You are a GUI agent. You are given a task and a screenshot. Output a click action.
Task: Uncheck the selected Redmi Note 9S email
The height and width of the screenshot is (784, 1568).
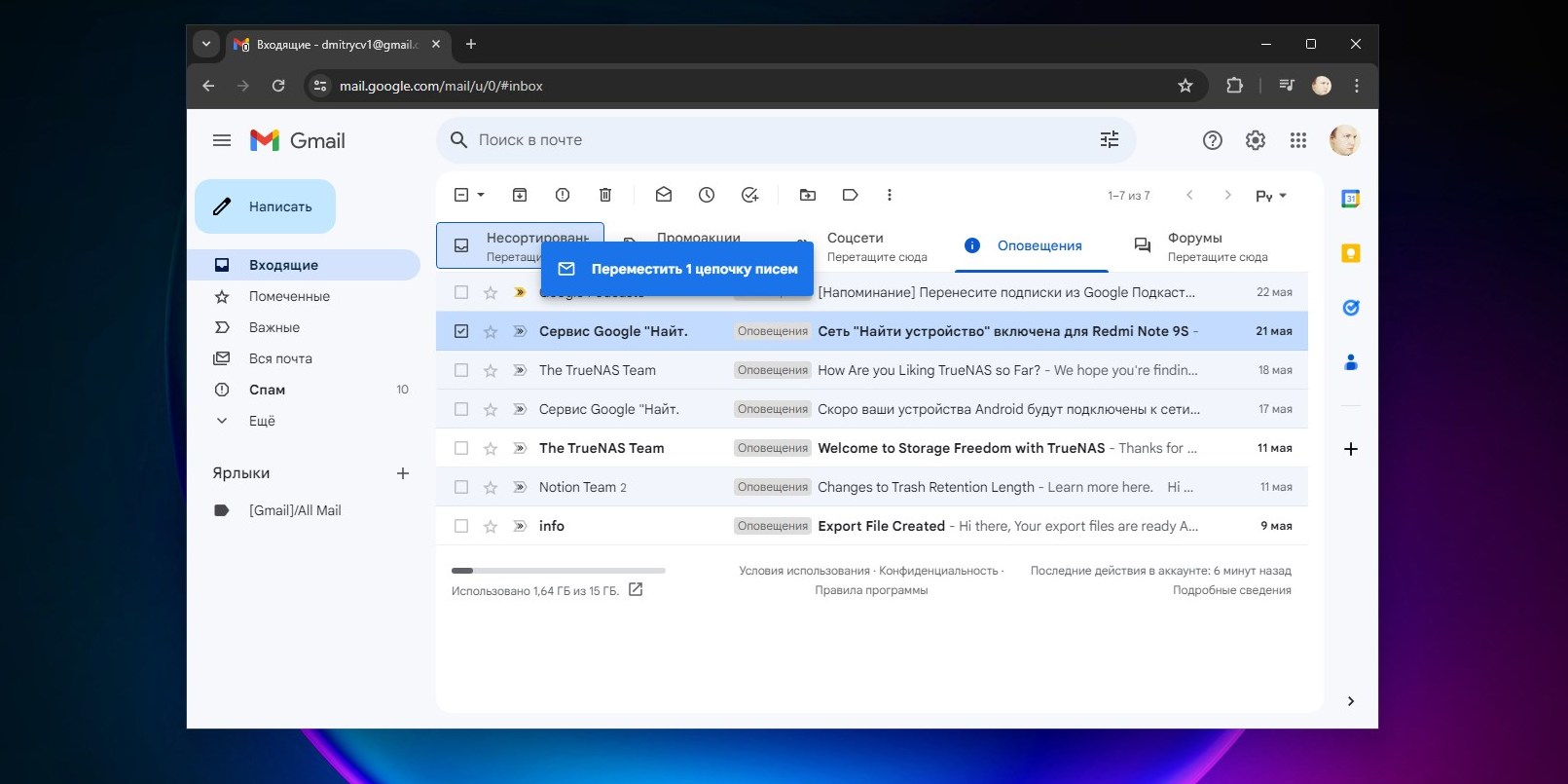(x=461, y=331)
